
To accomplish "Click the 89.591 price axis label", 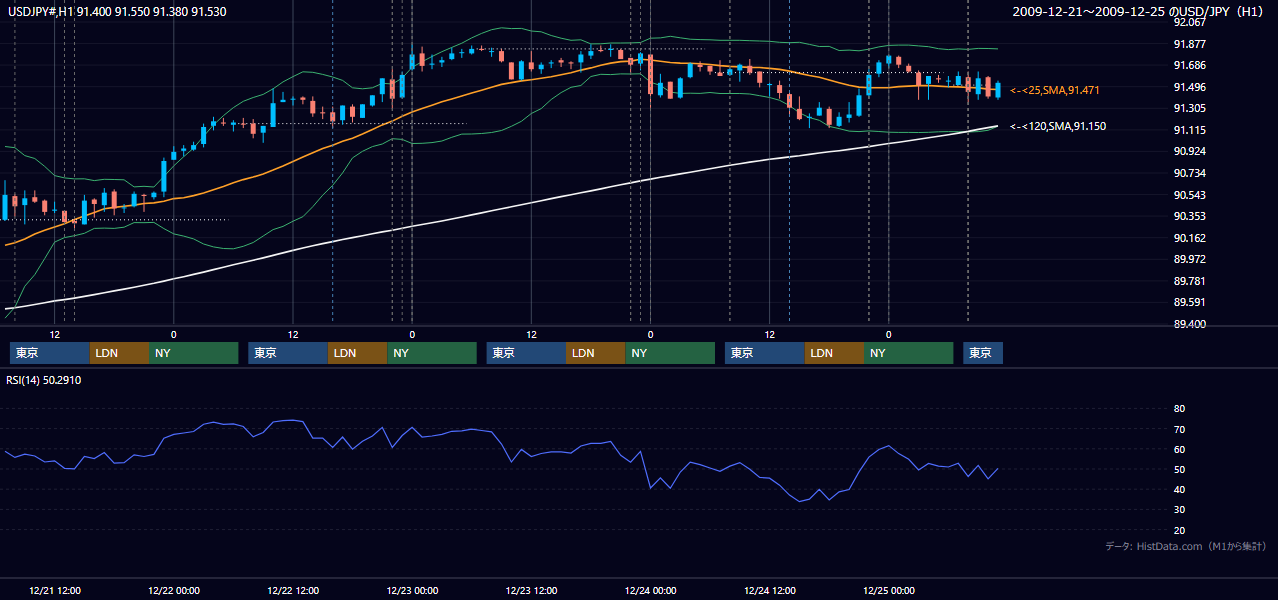I will click(1189, 302).
